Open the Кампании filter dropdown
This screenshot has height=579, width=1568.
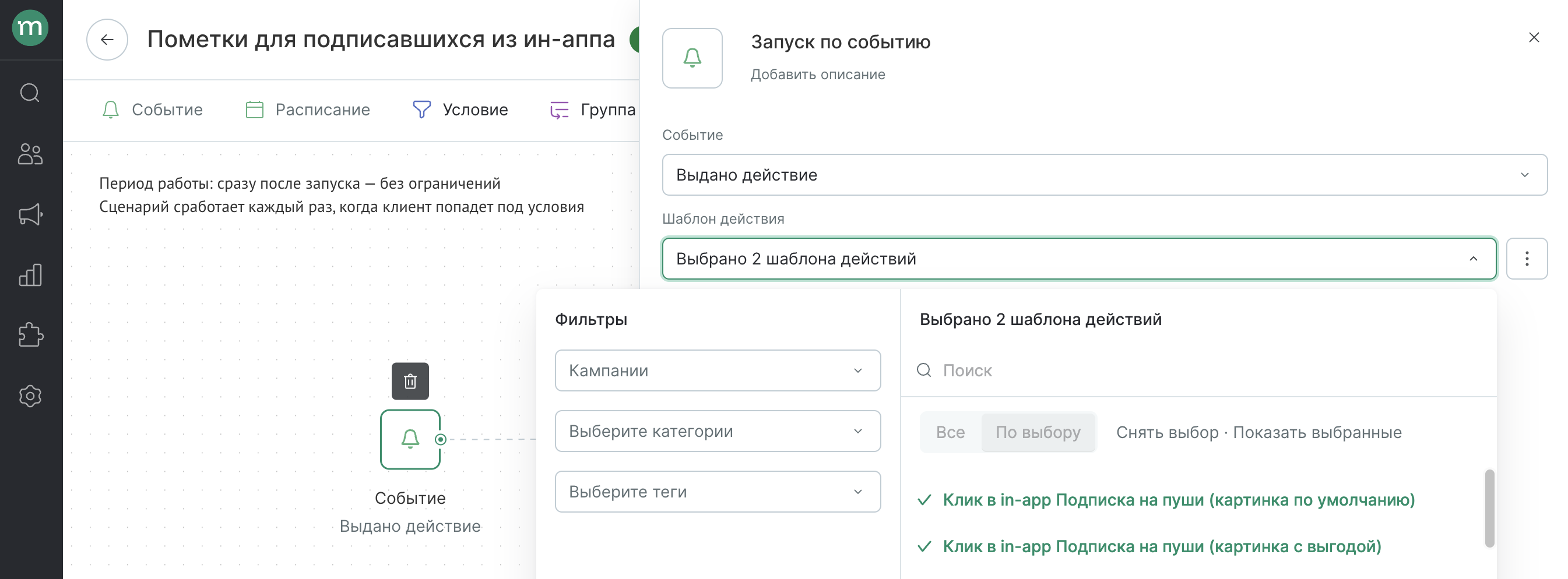coord(718,370)
